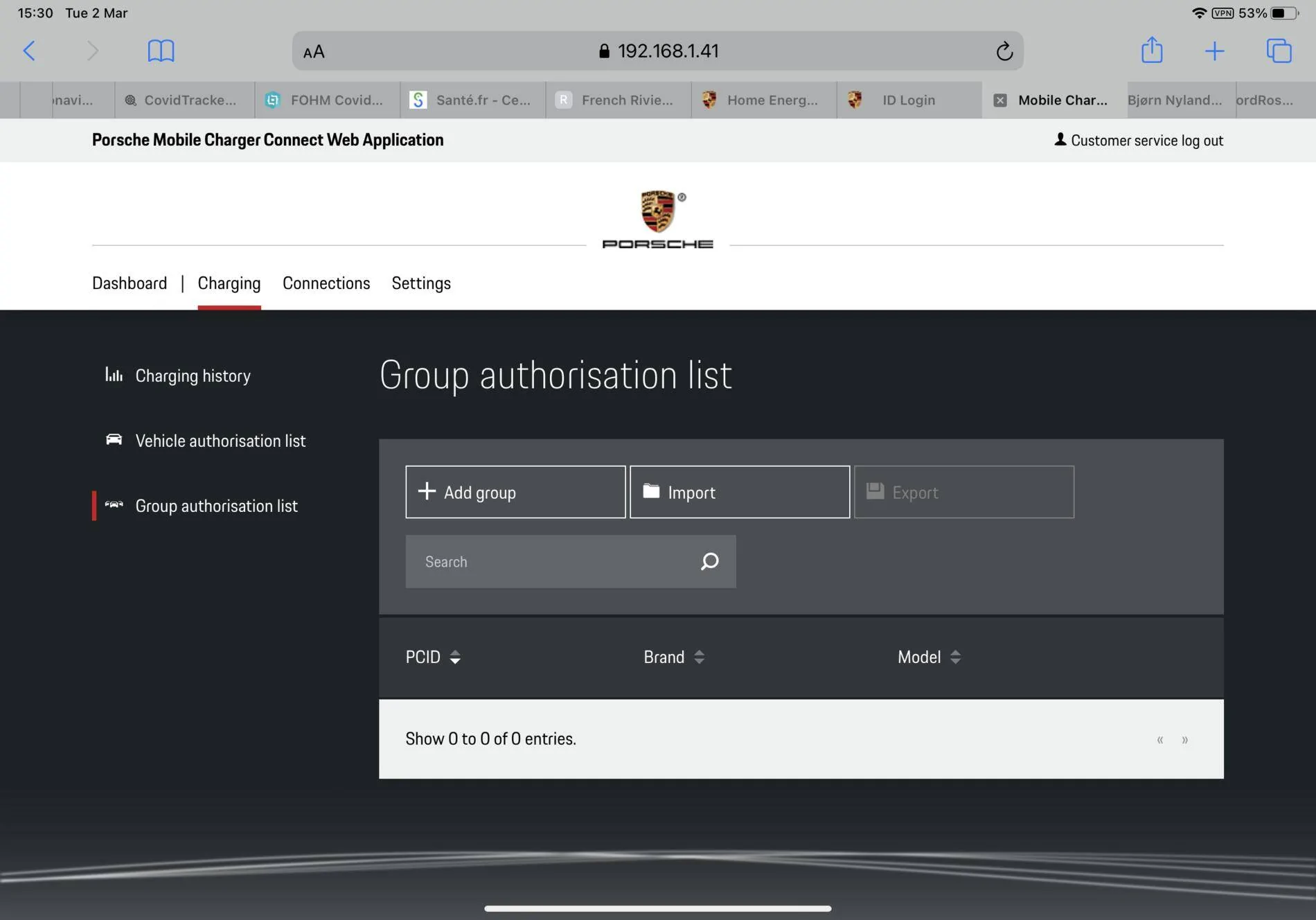This screenshot has width=1316, height=920.
Task: Open the Dashboard menu
Action: click(x=130, y=283)
